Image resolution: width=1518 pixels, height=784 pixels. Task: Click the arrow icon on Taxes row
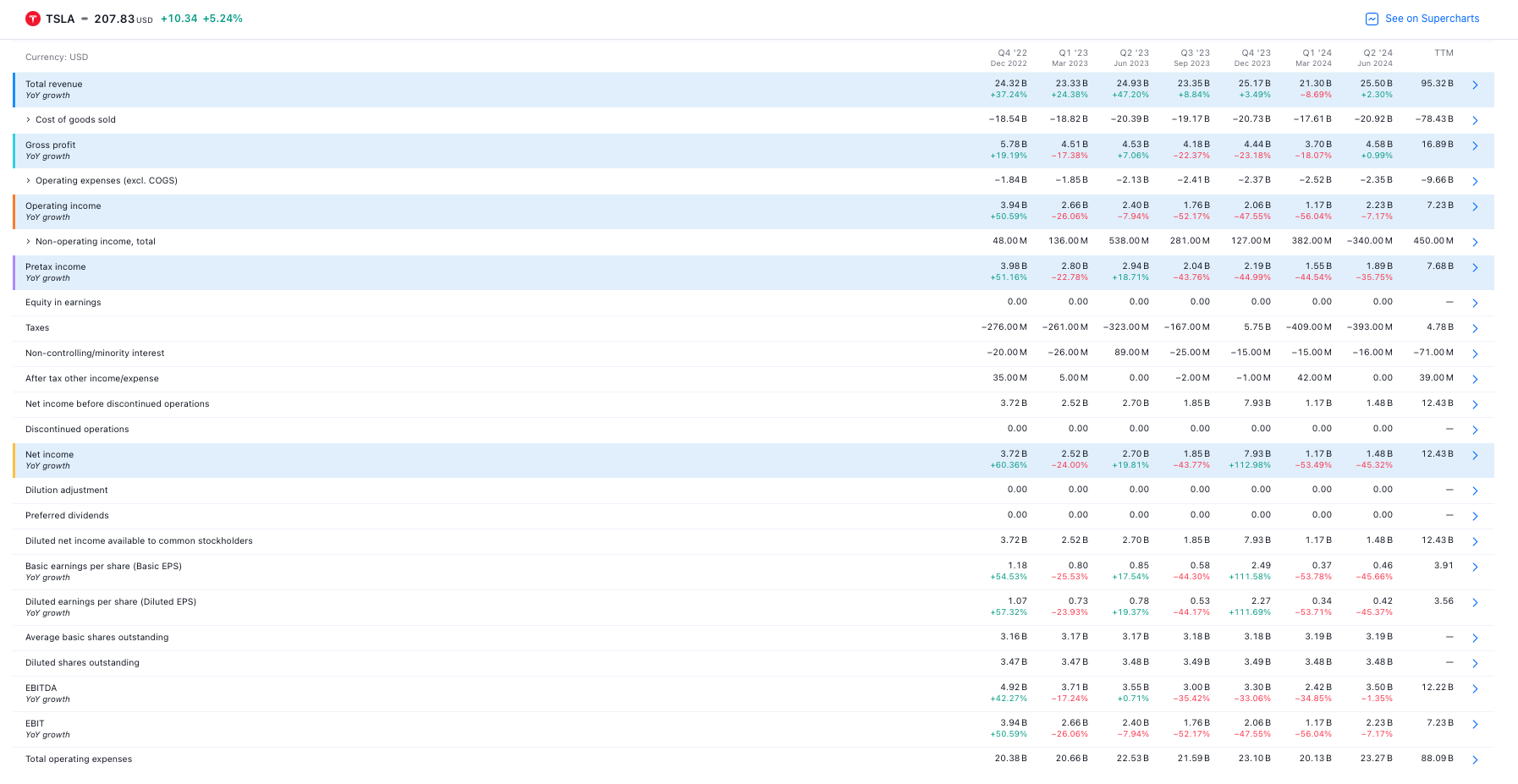click(x=1475, y=329)
